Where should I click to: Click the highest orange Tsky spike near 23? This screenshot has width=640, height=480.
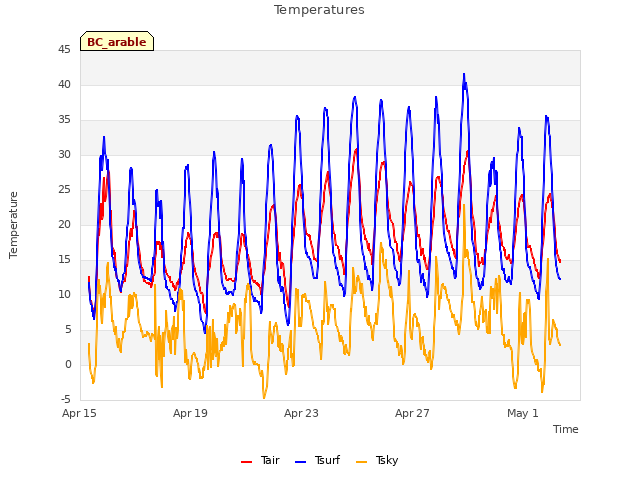[x=464, y=204]
